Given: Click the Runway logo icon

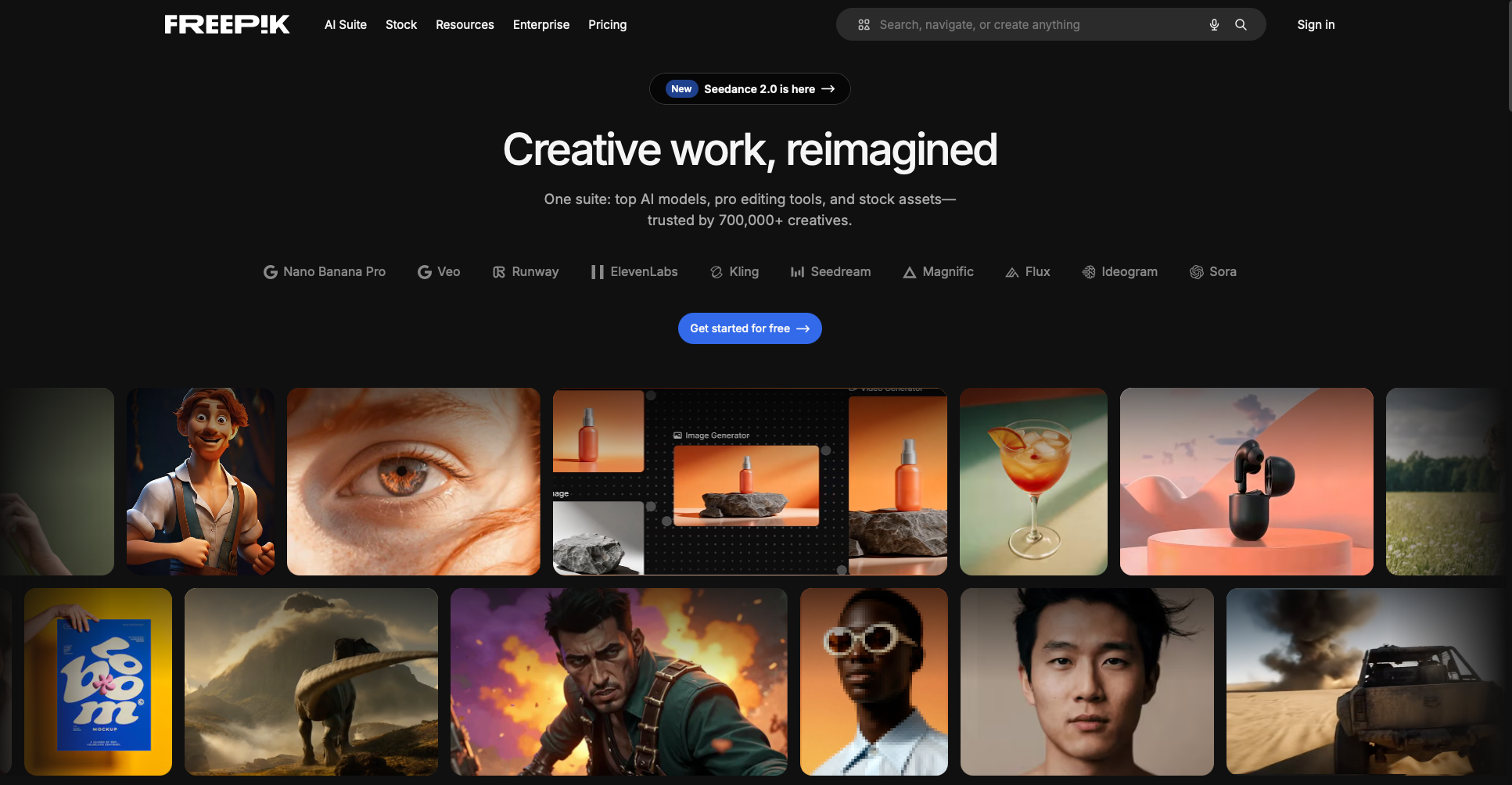Looking at the screenshot, I should [x=499, y=272].
